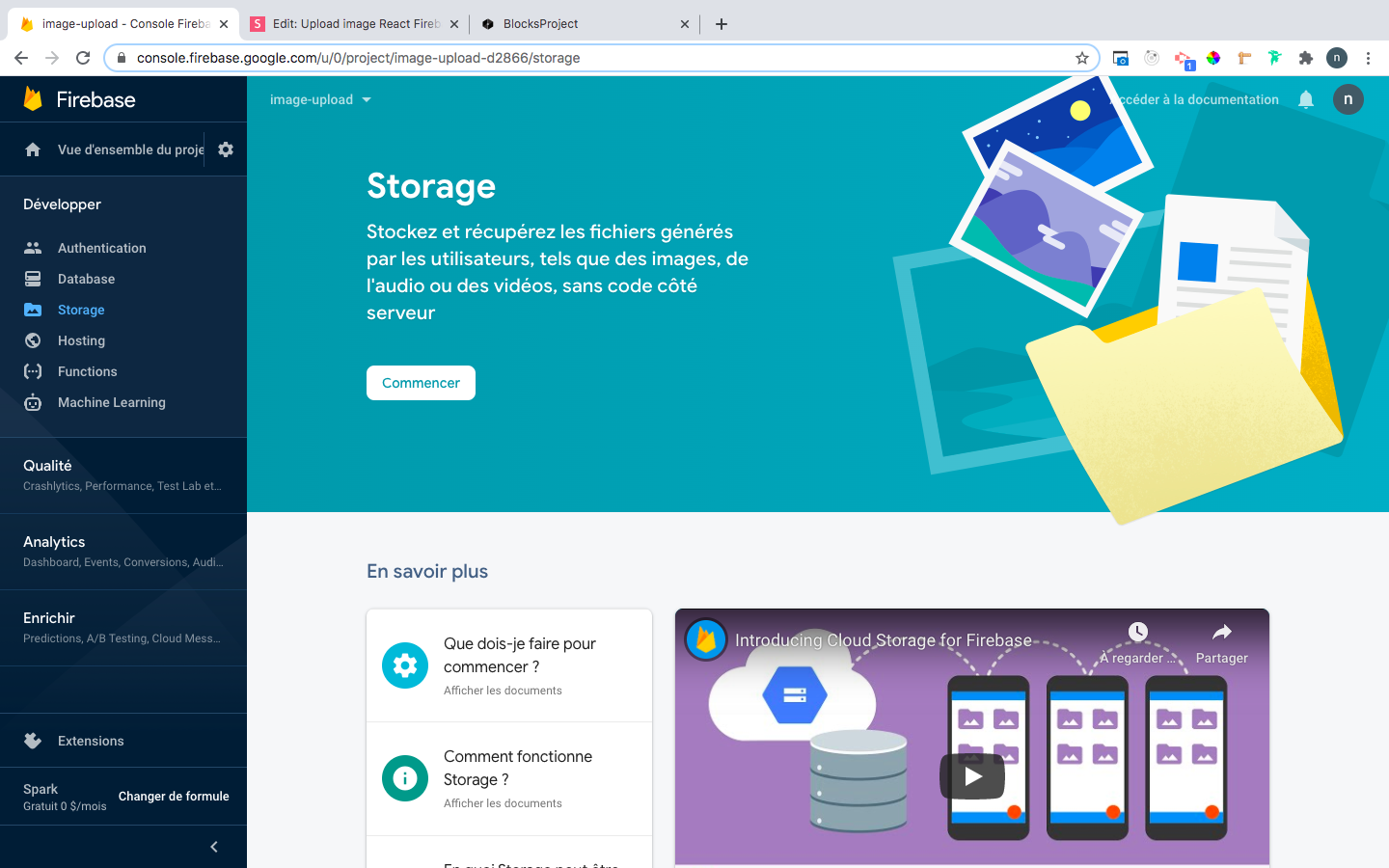Viewport: 1389px width, 868px height.
Task: Open 'Que dois-je faire pour commencer ?' card
Action: click(509, 665)
